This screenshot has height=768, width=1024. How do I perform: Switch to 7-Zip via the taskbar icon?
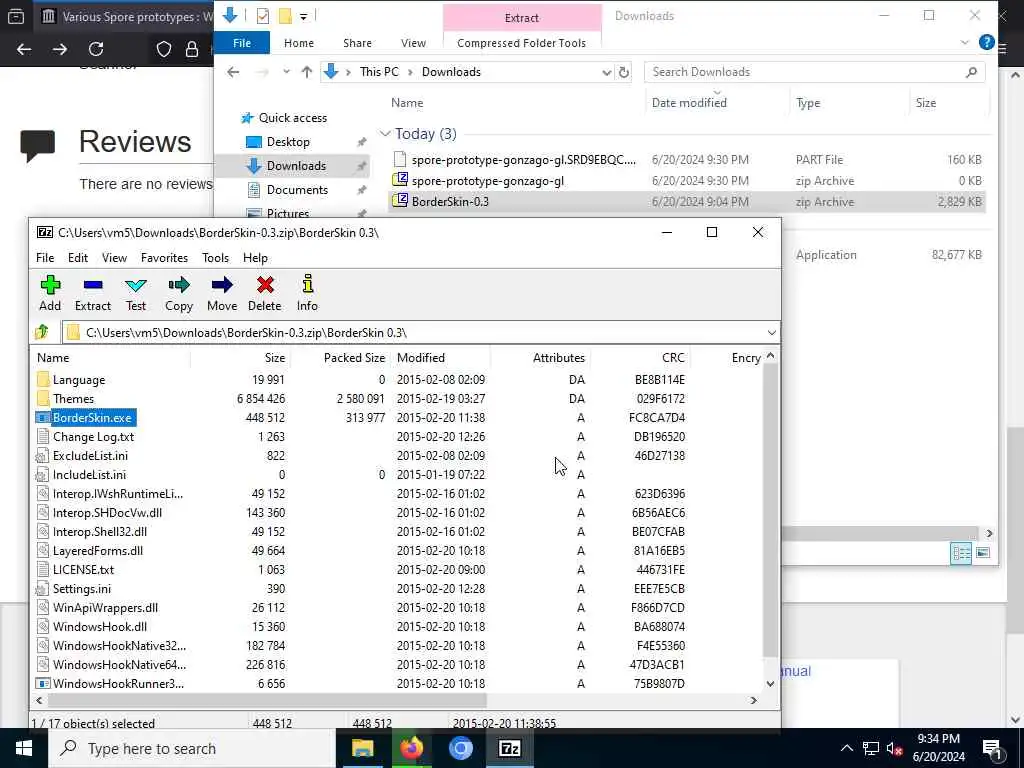[509, 748]
